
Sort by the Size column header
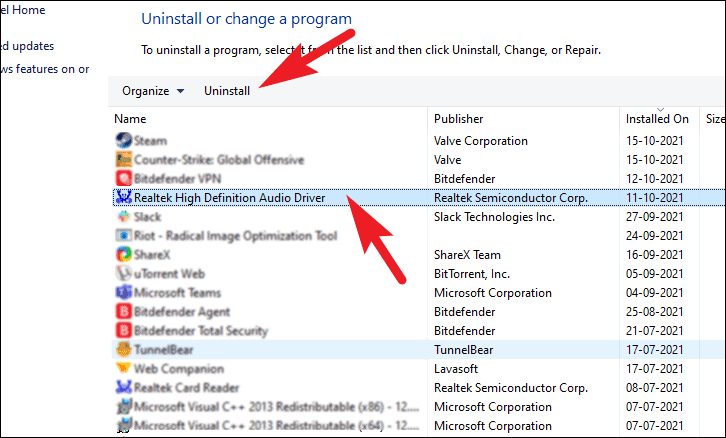click(x=713, y=119)
